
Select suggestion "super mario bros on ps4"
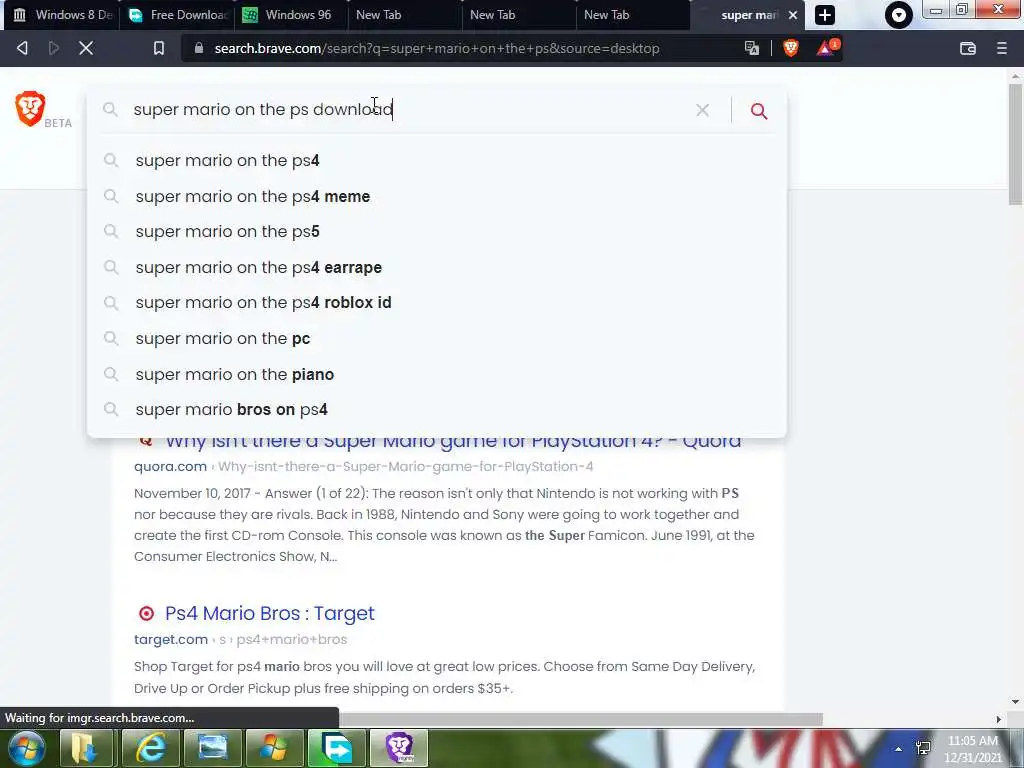point(436,410)
